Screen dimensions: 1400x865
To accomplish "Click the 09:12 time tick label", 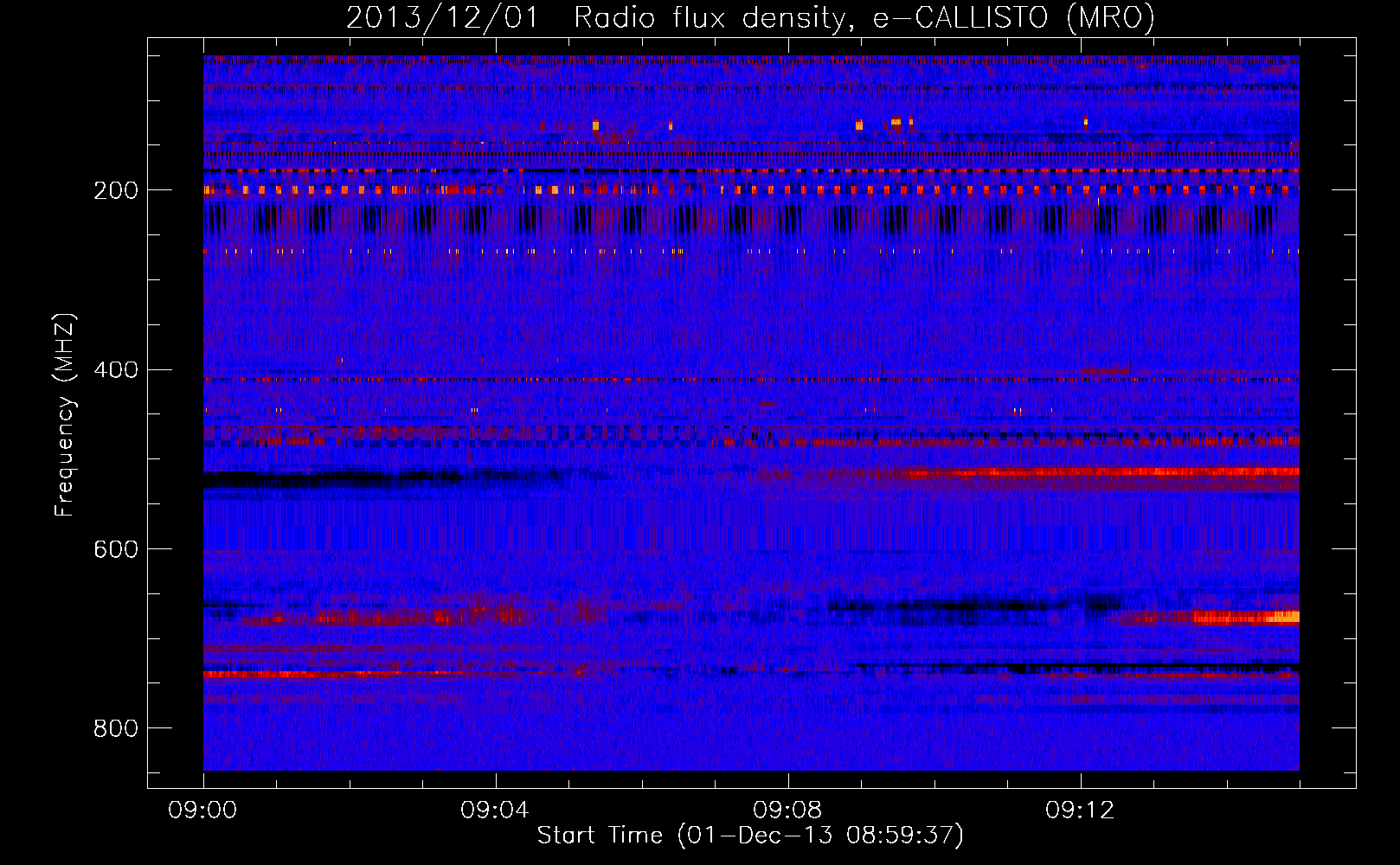I will (x=1080, y=811).
